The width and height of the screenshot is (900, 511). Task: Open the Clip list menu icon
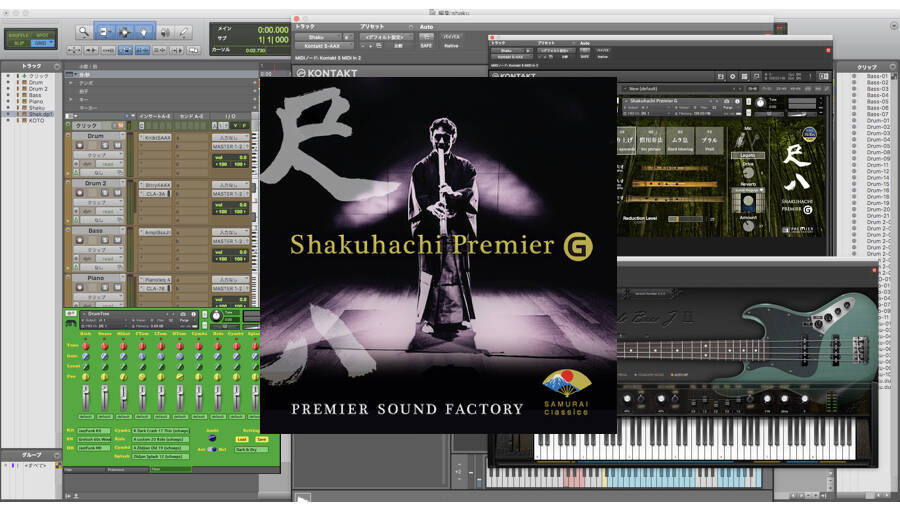[892, 67]
